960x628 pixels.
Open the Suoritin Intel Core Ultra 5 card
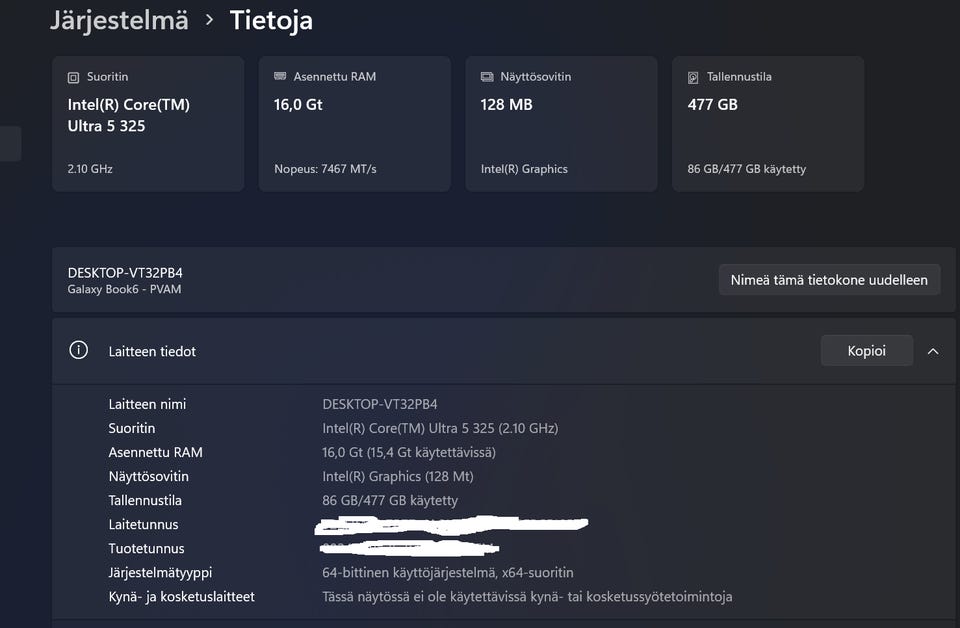click(148, 124)
